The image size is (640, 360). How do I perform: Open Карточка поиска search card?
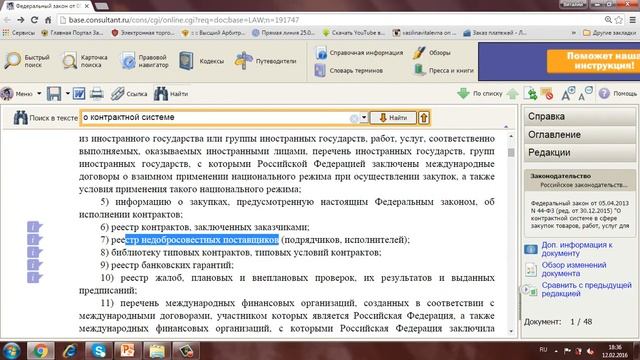click(85, 61)
